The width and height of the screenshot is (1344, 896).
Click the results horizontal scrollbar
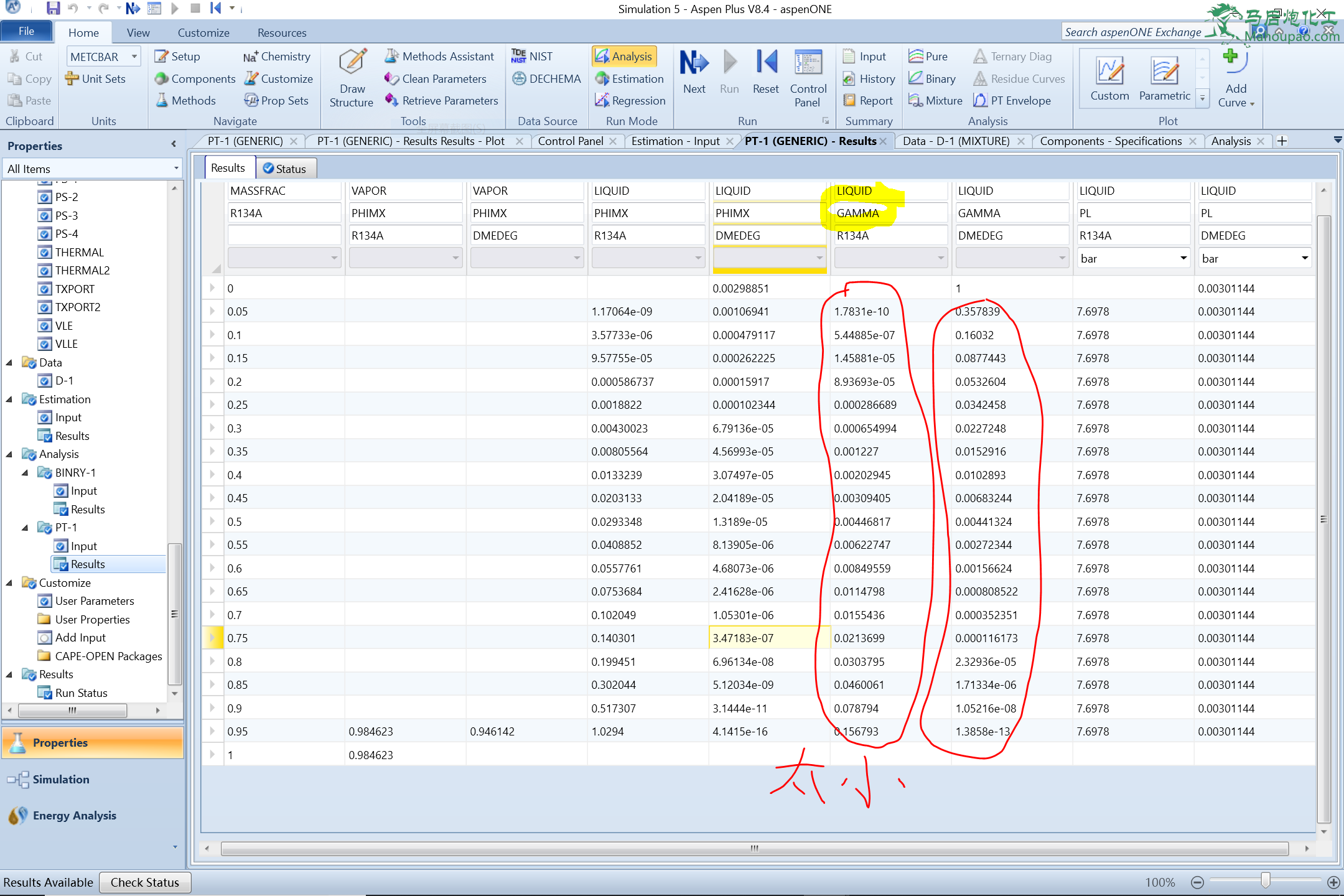click(x=754, y=848)
